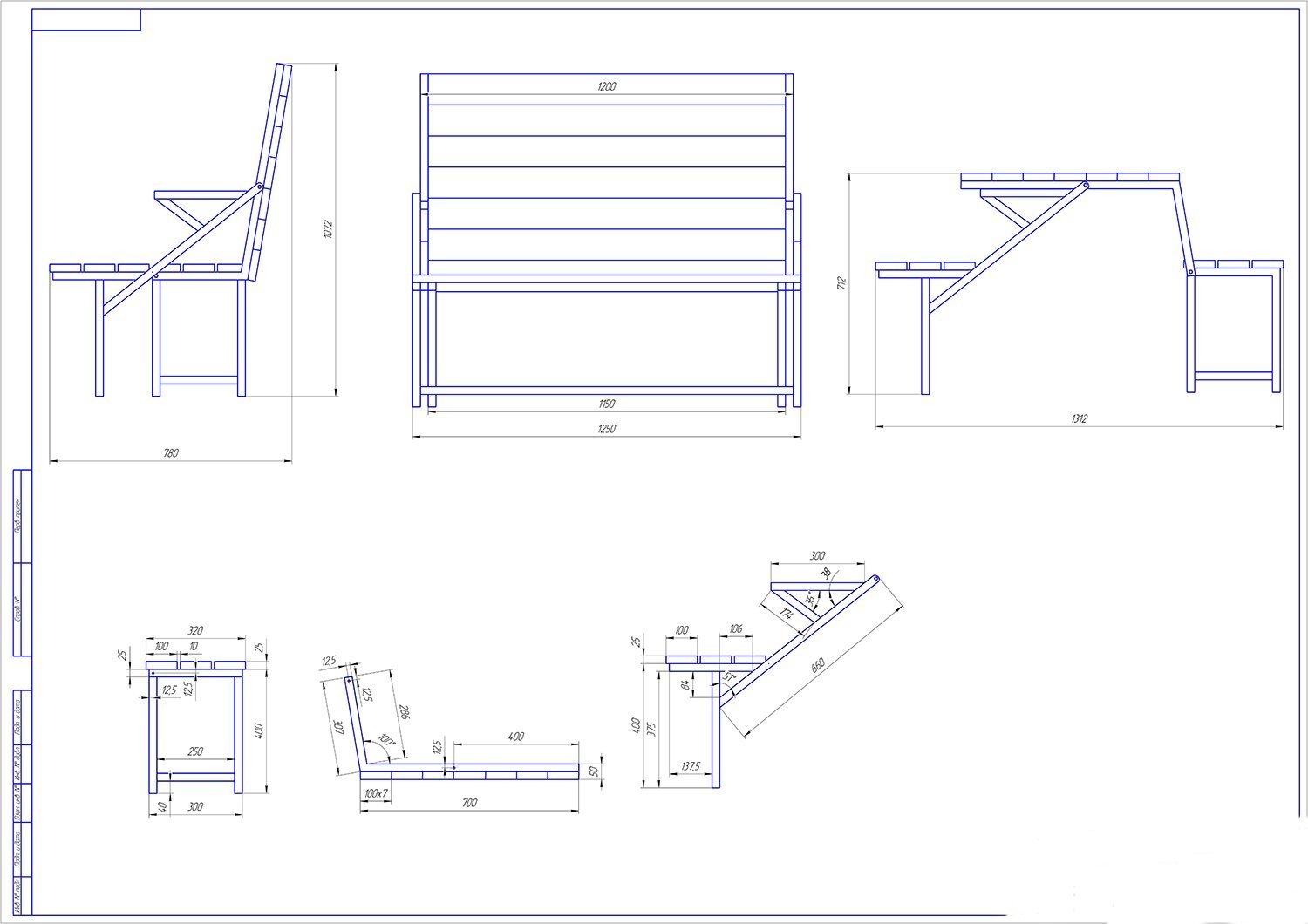1308x924 pixels.
Task: Select the 1072 height dimension text
Action: (x=329, y=229)
